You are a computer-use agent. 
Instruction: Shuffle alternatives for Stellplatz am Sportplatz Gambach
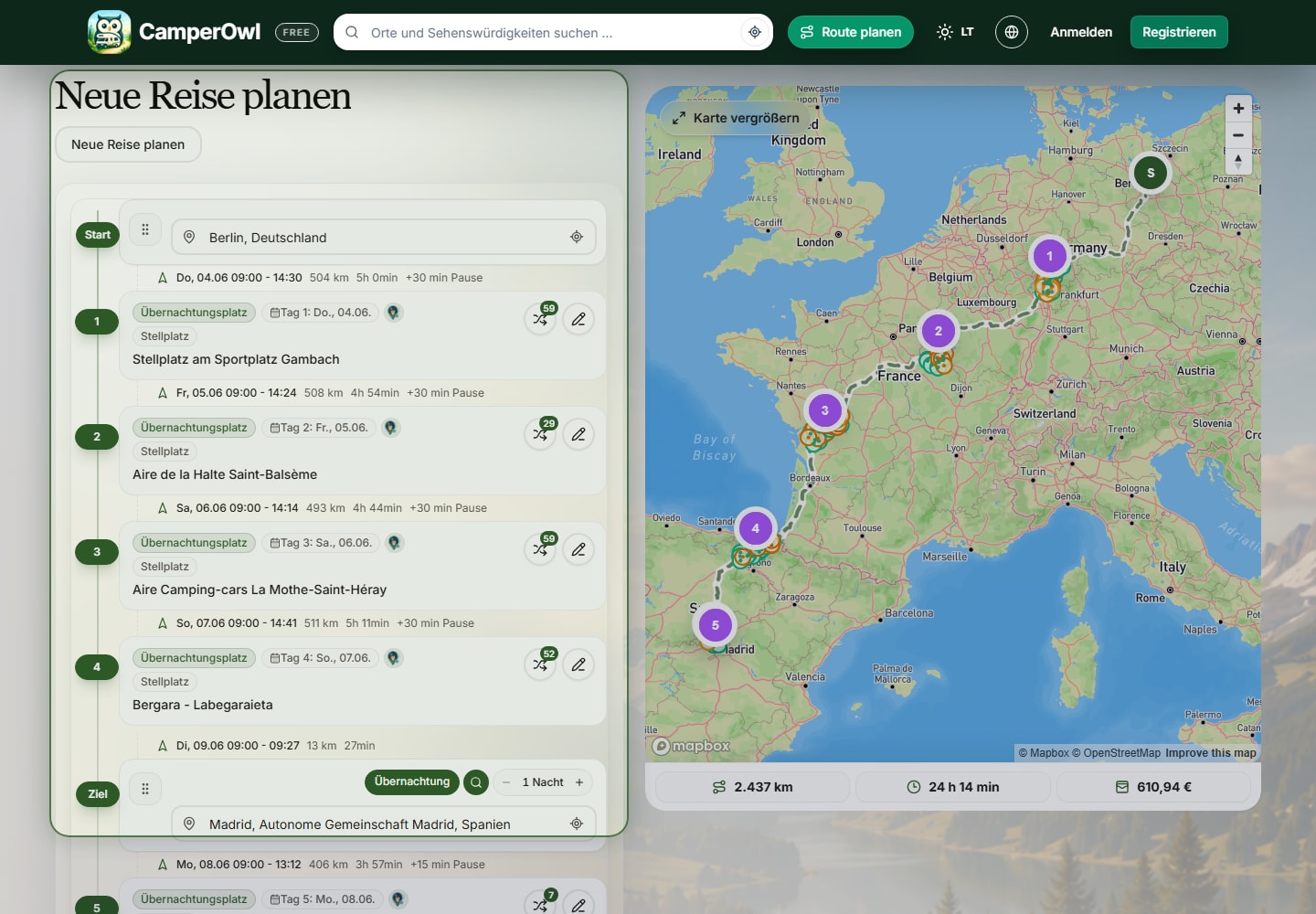(541, 319)
